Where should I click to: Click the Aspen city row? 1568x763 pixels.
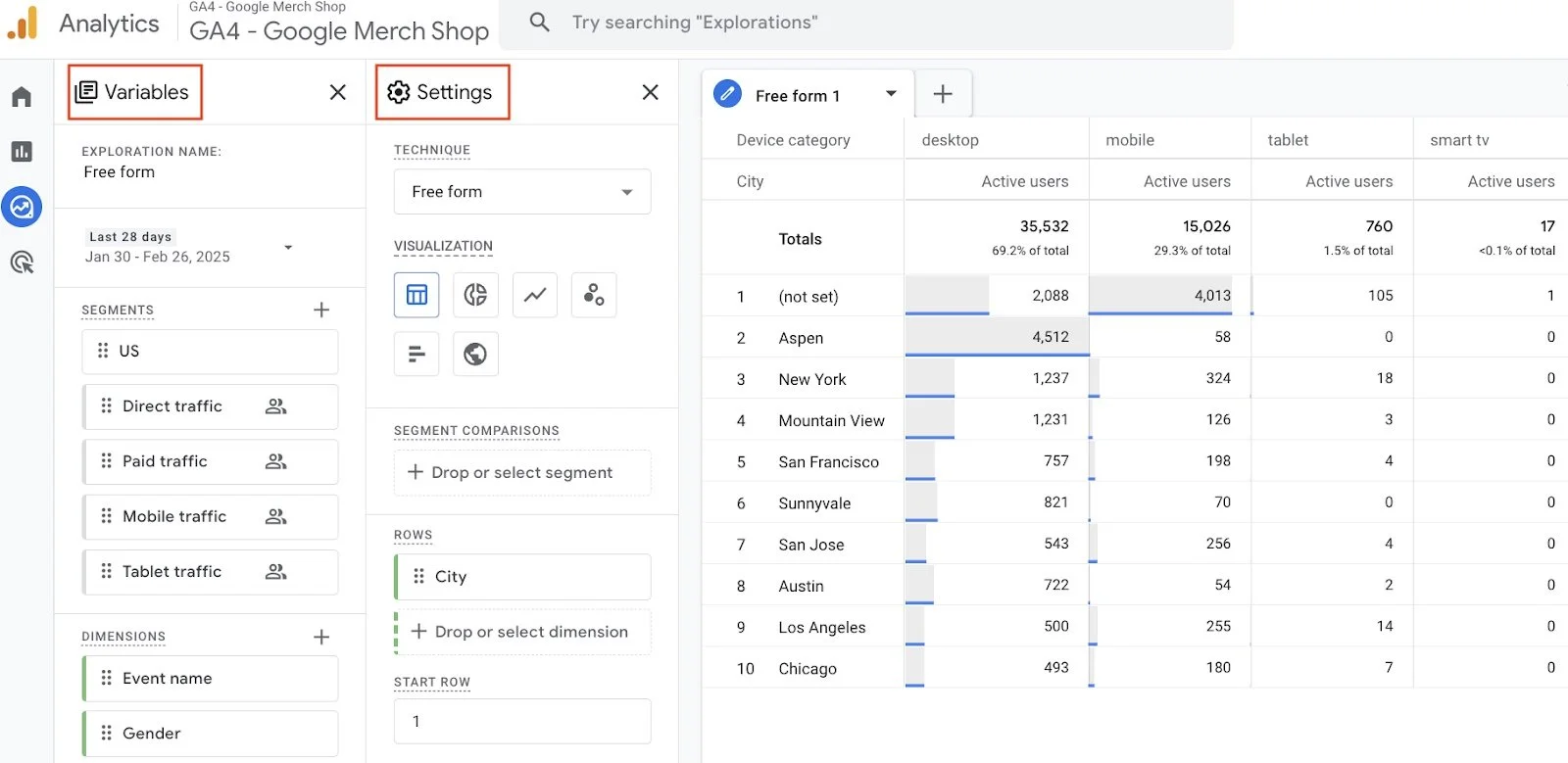[801, 338]
